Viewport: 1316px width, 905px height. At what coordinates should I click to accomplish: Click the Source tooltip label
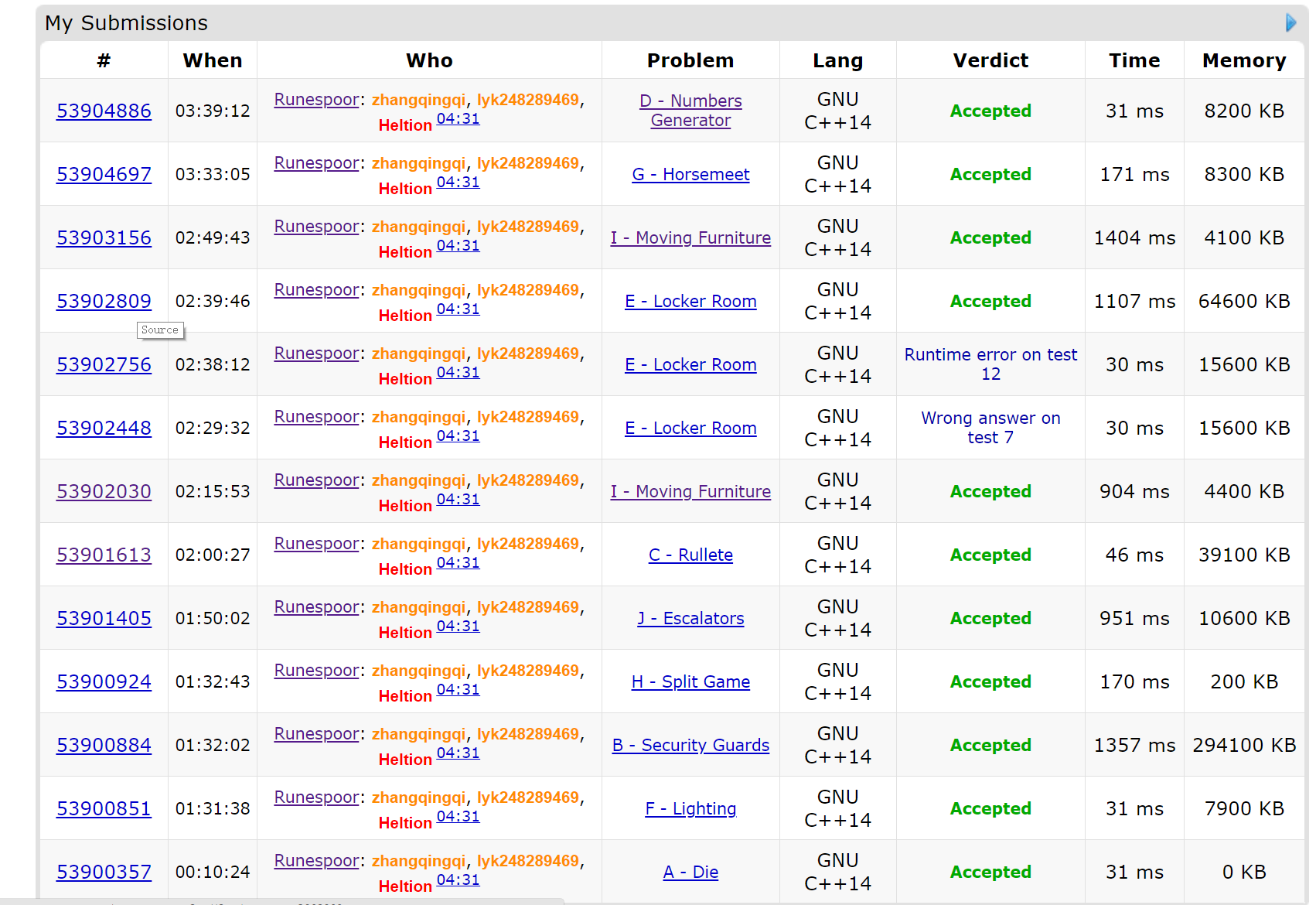pos(160,330)
